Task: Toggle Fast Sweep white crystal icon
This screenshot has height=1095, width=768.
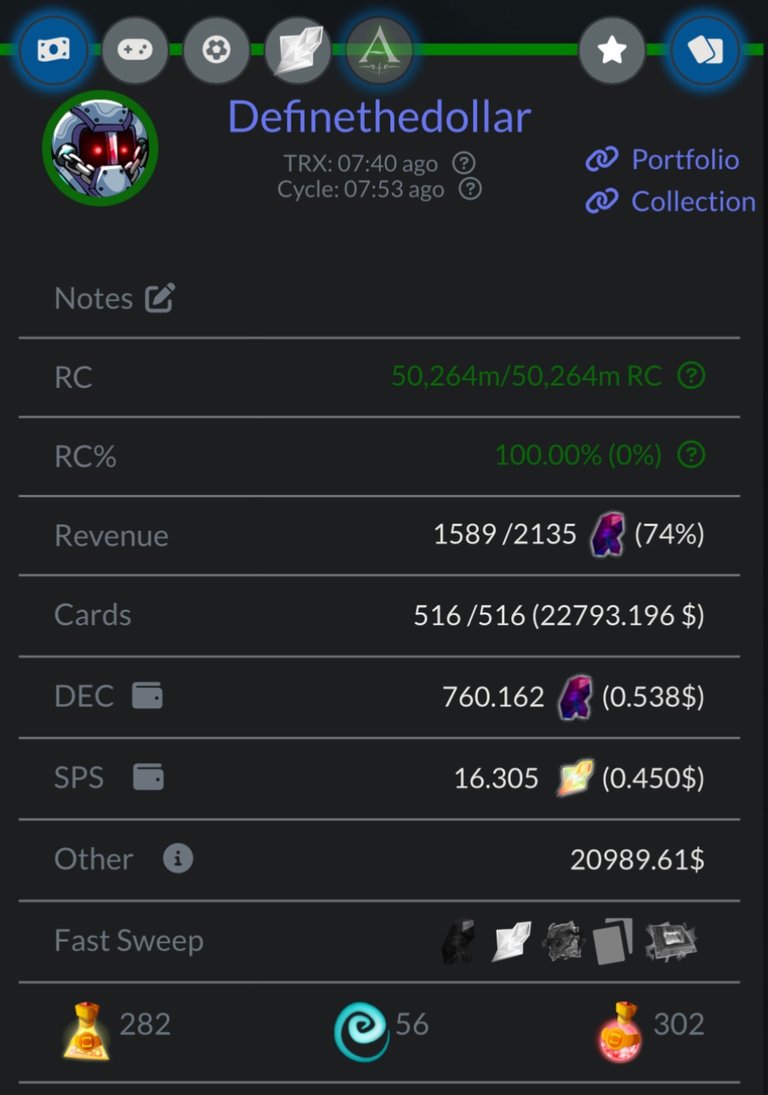Action: pos(511,941)
